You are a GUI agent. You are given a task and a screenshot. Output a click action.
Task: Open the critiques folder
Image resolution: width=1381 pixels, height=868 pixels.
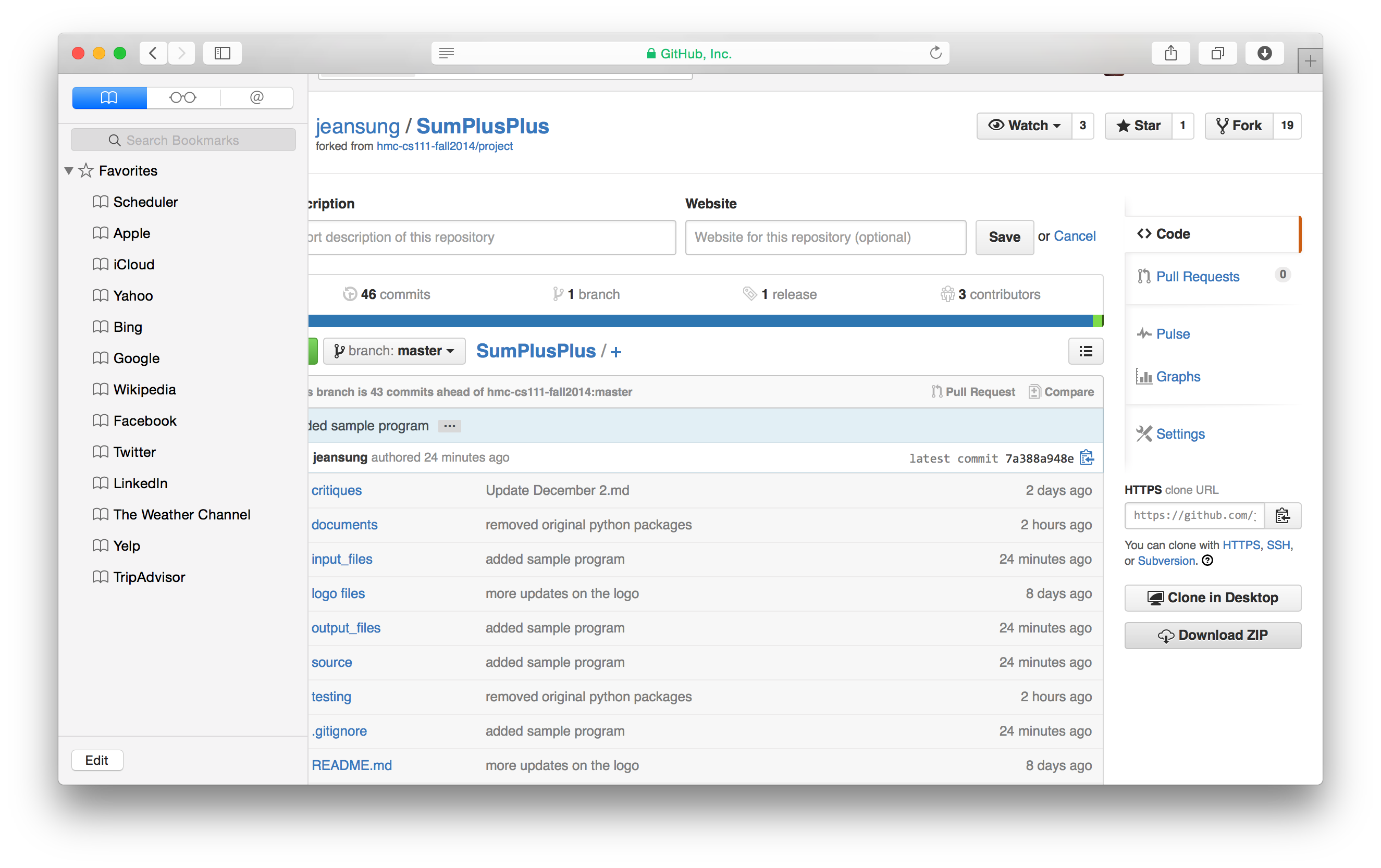pyautogui.click(x=336, y=490)
